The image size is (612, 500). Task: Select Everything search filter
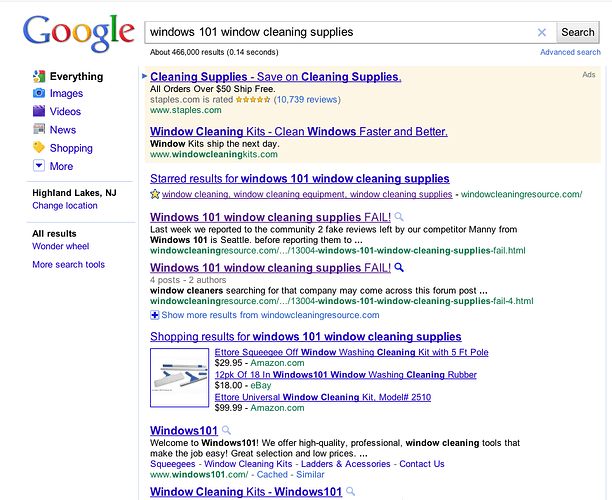(x=76, y=77)
